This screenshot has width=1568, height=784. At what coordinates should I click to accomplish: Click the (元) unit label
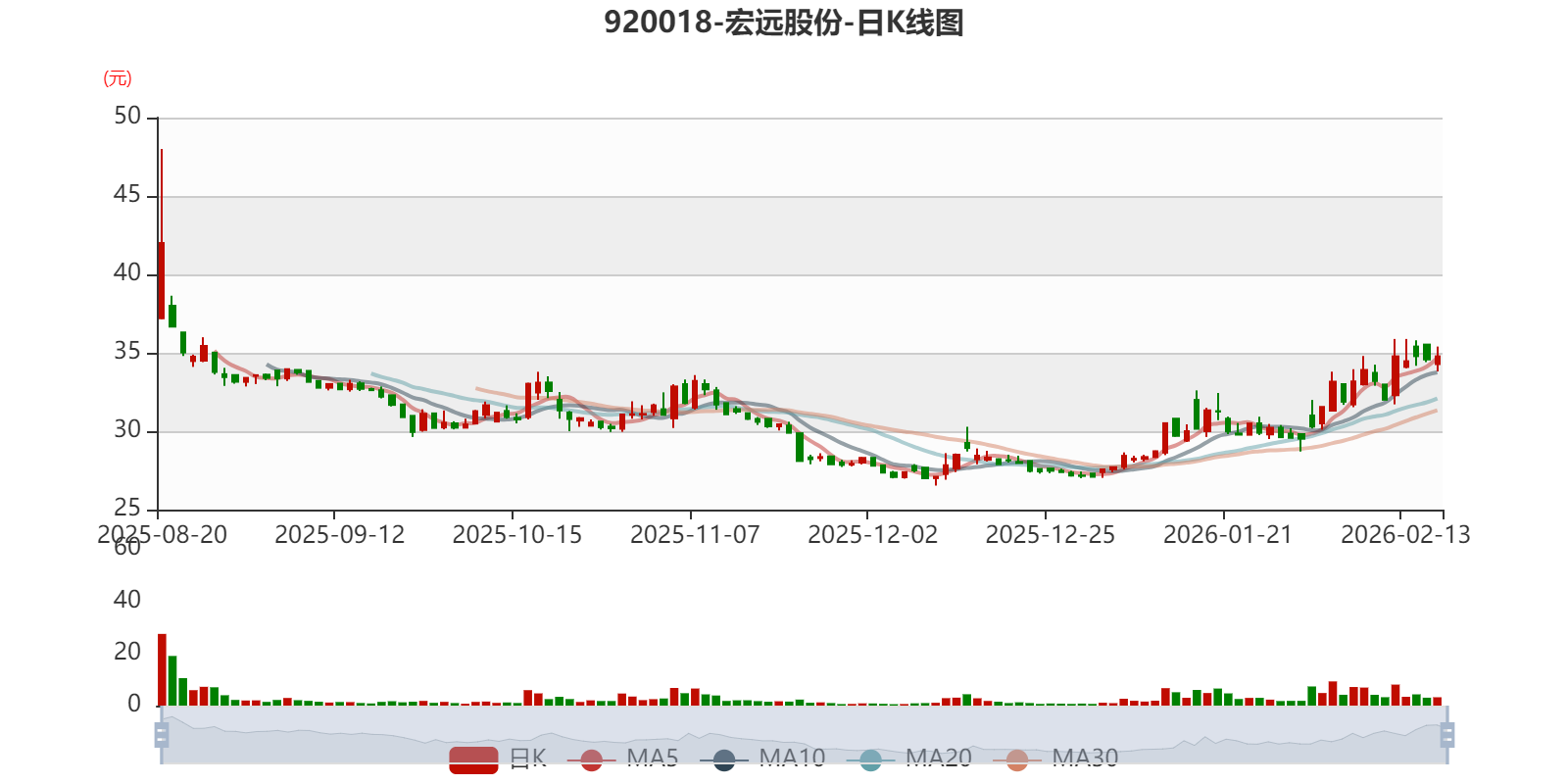tap(118, 78)
